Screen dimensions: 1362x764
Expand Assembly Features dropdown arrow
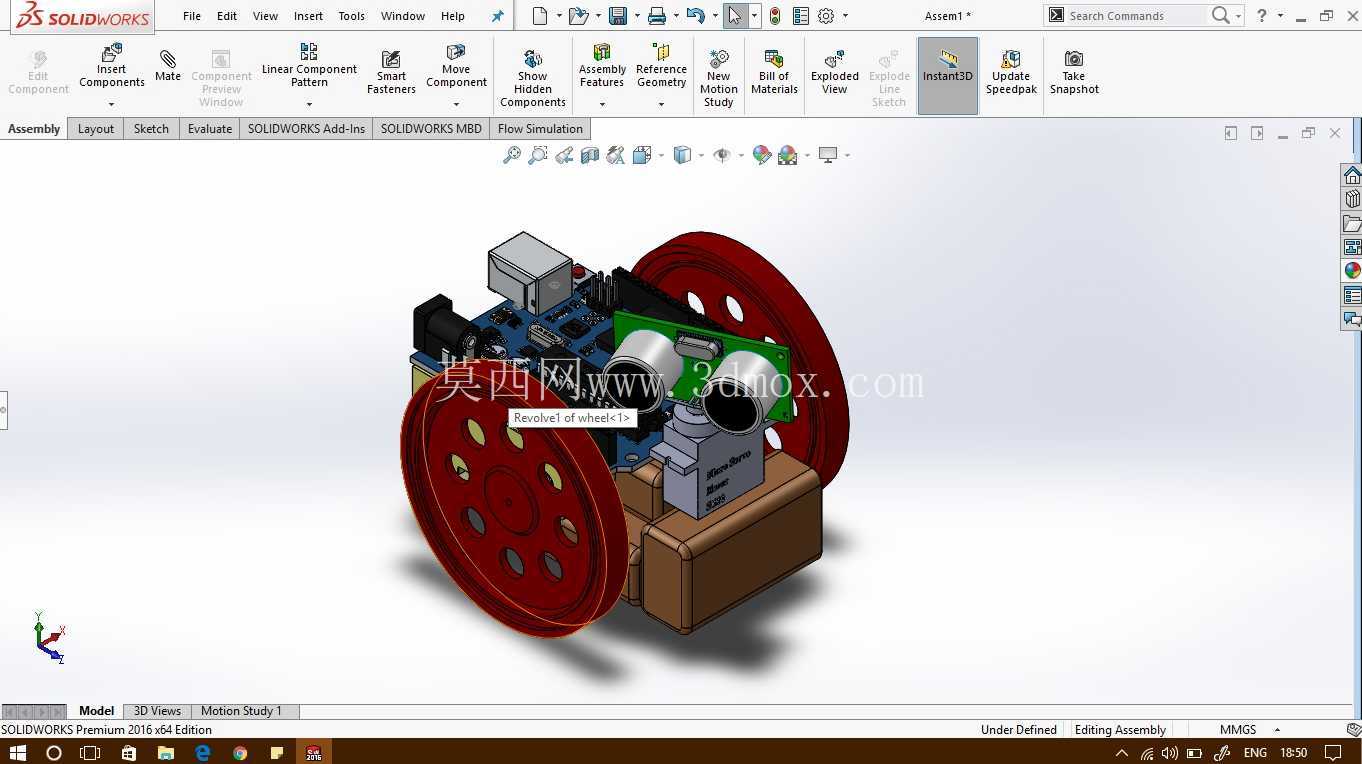pyautogui.click(x=602, y=104)
